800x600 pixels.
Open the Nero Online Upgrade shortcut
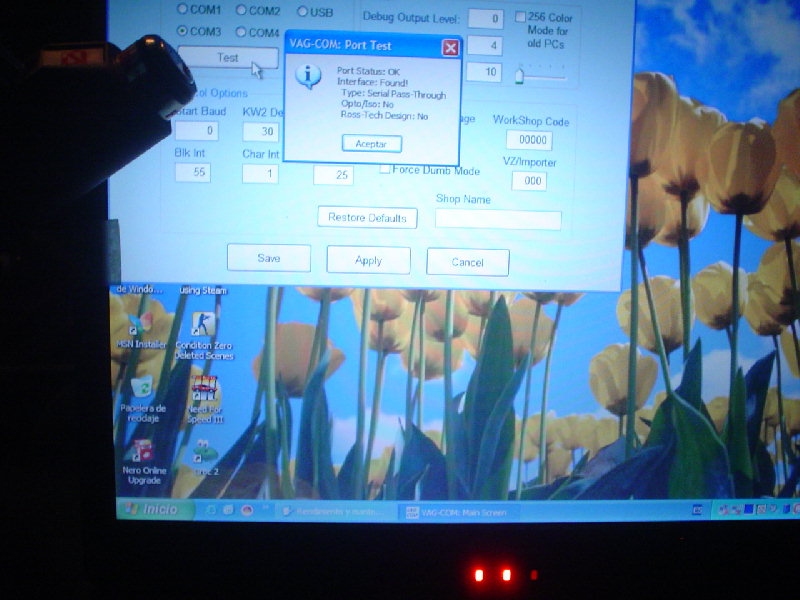pyautogui.click(x=144, y=462)
